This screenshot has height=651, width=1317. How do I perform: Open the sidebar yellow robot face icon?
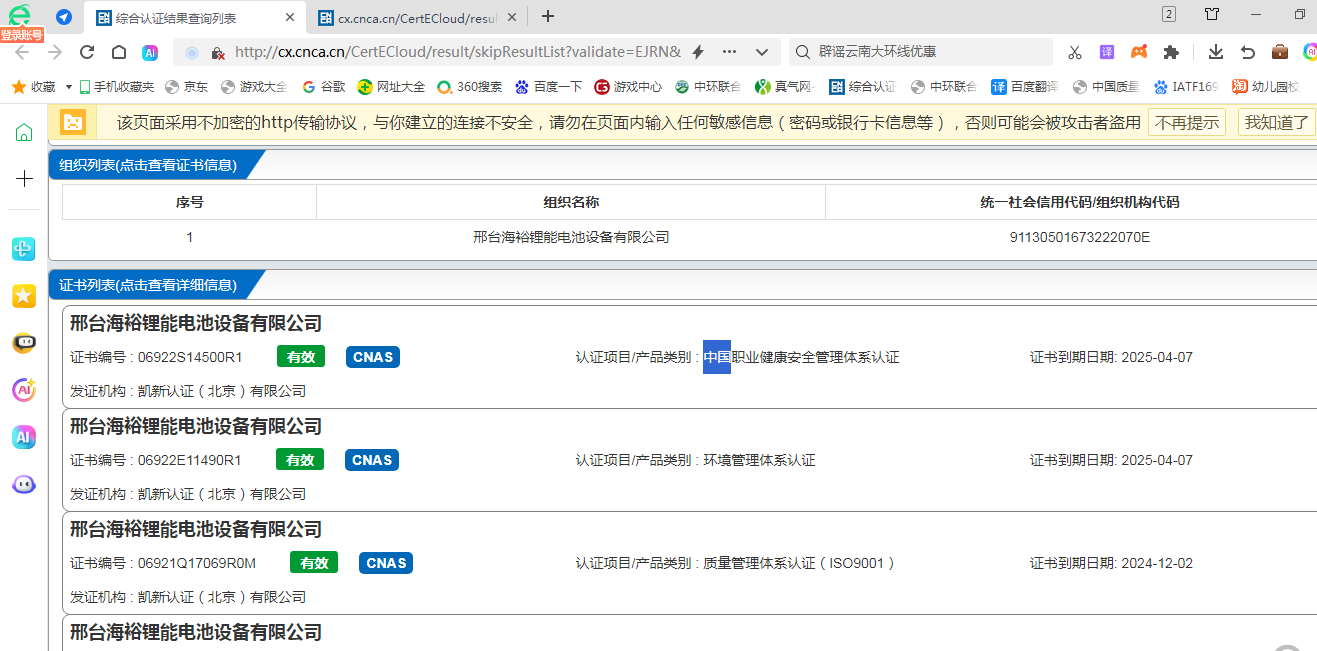[x=24, y=343]
